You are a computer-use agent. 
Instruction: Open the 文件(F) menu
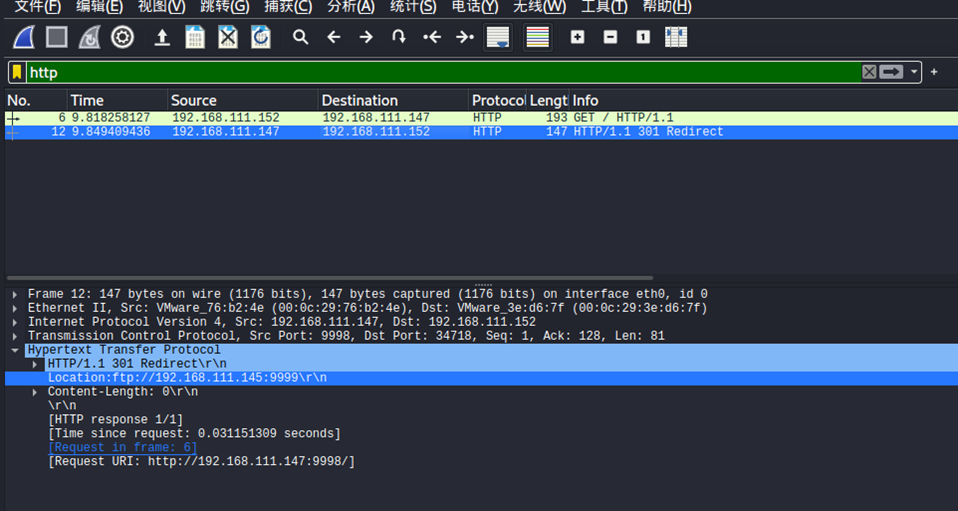pos(38,7)
